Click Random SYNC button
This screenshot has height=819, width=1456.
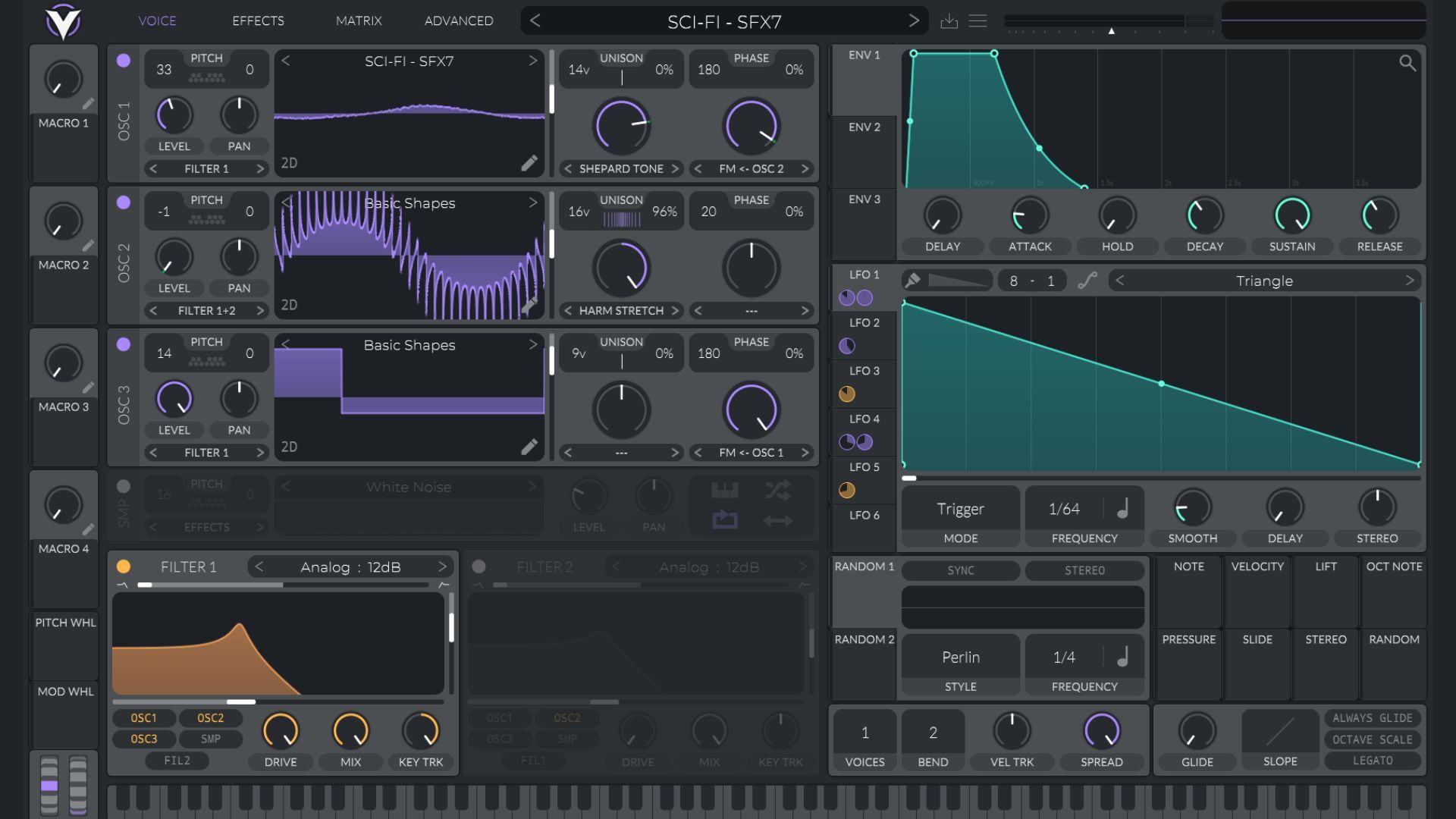[960, 570]
